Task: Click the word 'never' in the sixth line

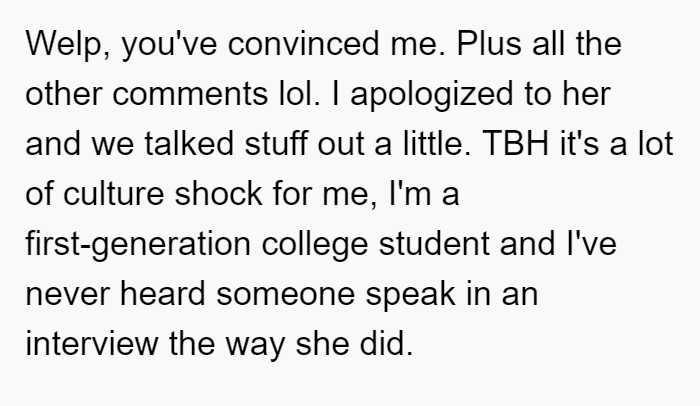Action: point(67,295)
